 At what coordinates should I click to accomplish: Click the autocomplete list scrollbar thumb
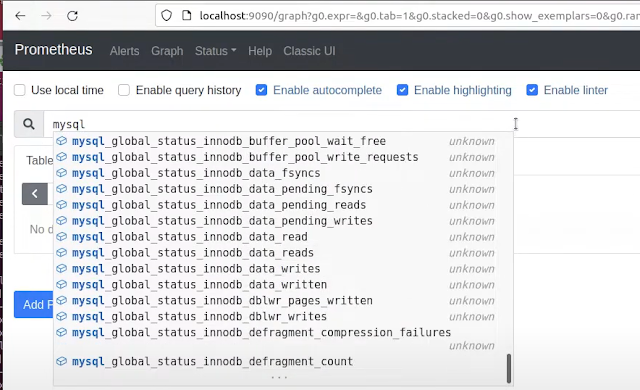pyautogui.click(x=509, y=368)
